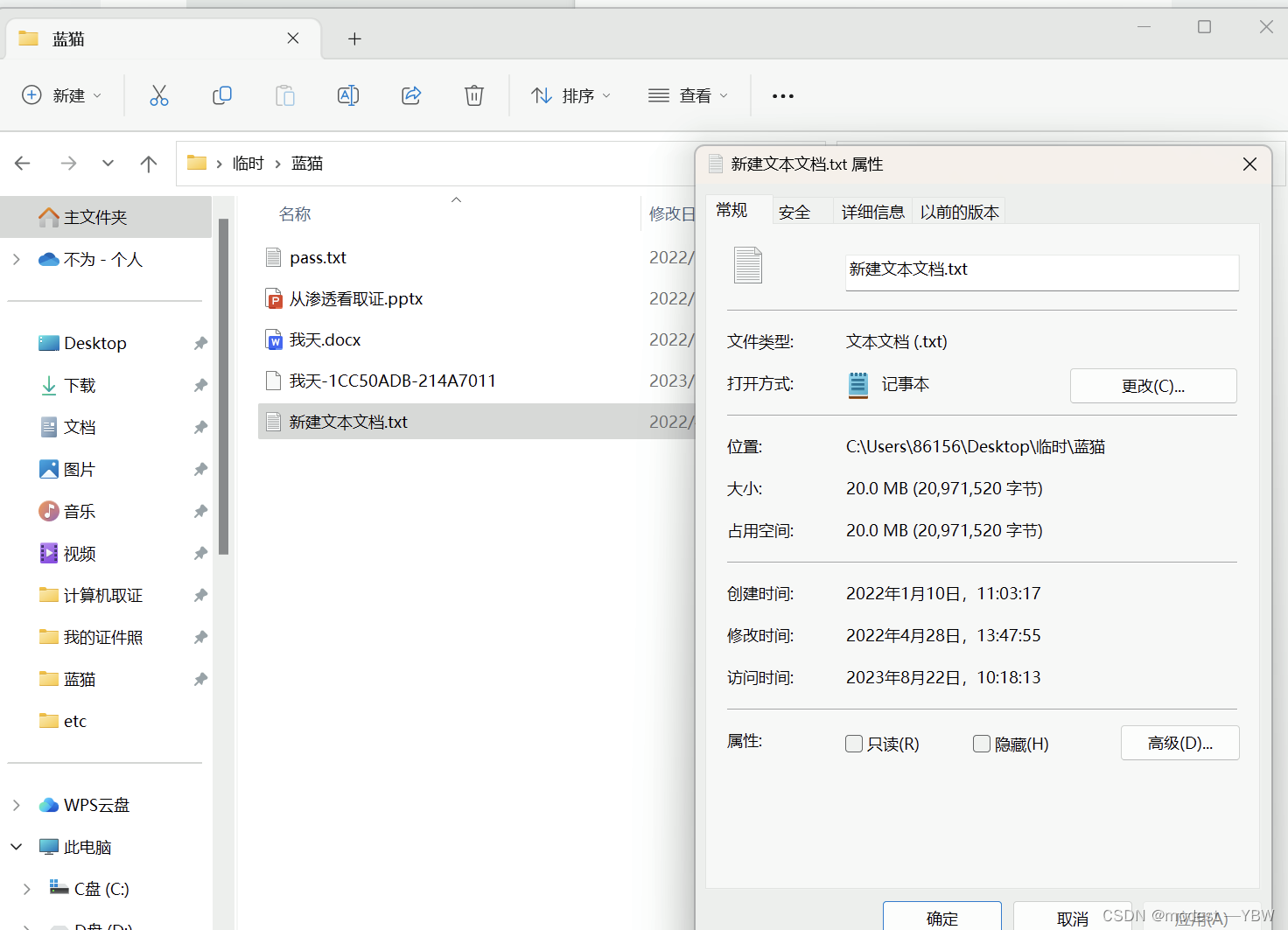Click the PowerPoint icon of 从渗透看取证.pptx
This screenshot has width=1288, height=930.
pyautogui.click(x=273, y=298)
